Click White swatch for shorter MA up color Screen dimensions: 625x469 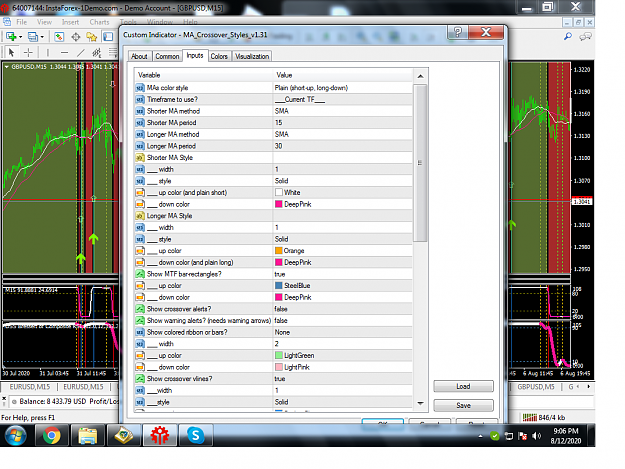tap(279, 192)
